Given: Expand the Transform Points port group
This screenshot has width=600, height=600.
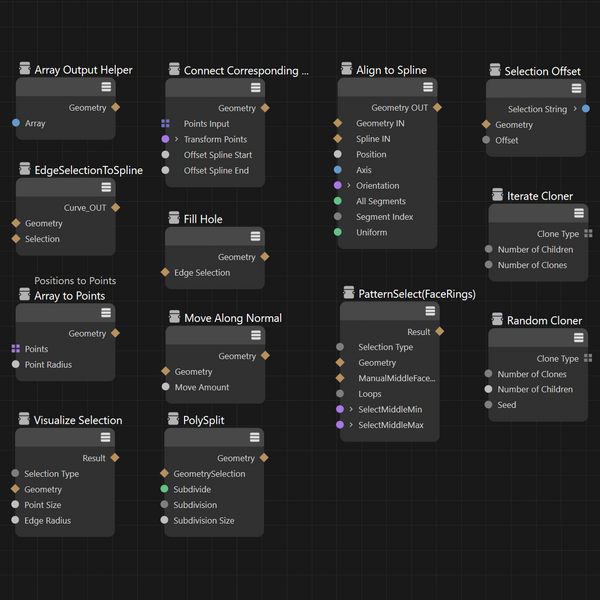Looking at the screenshot, I should click(176, 139).
